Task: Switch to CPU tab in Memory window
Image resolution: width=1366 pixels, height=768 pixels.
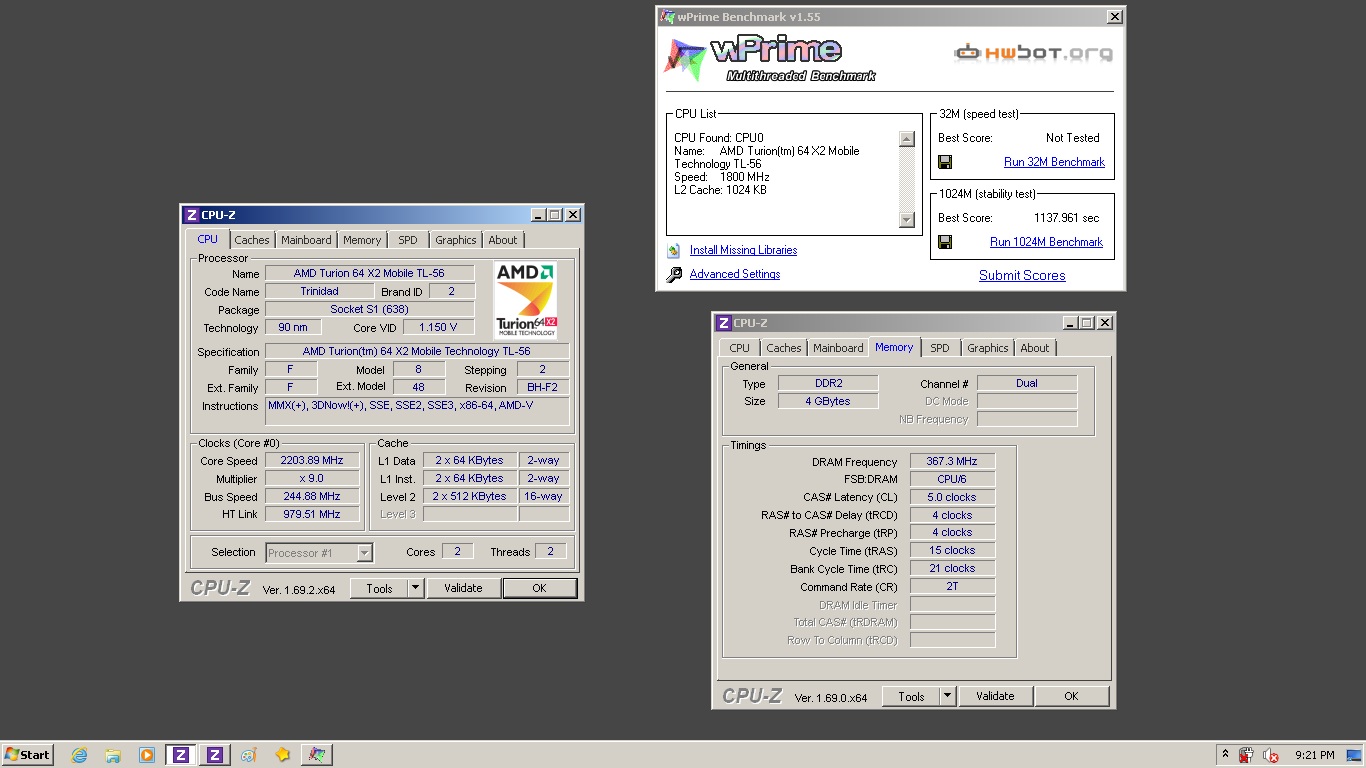Action: (x=740, y=348)
